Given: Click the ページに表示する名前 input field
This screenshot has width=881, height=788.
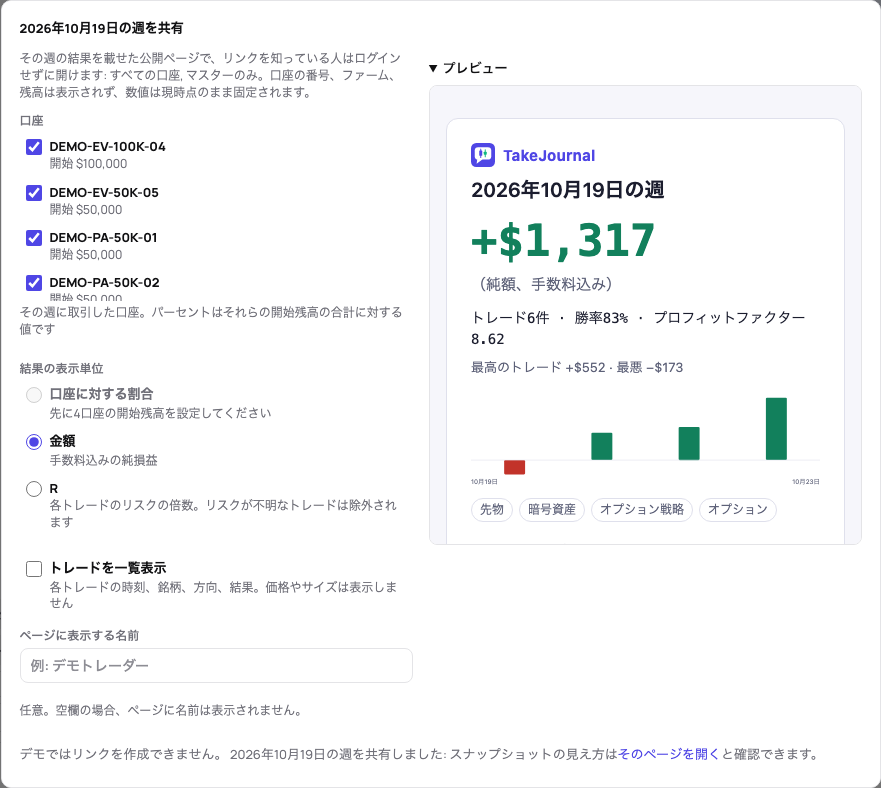Looking at the screenshot, I should coord(216,665).
